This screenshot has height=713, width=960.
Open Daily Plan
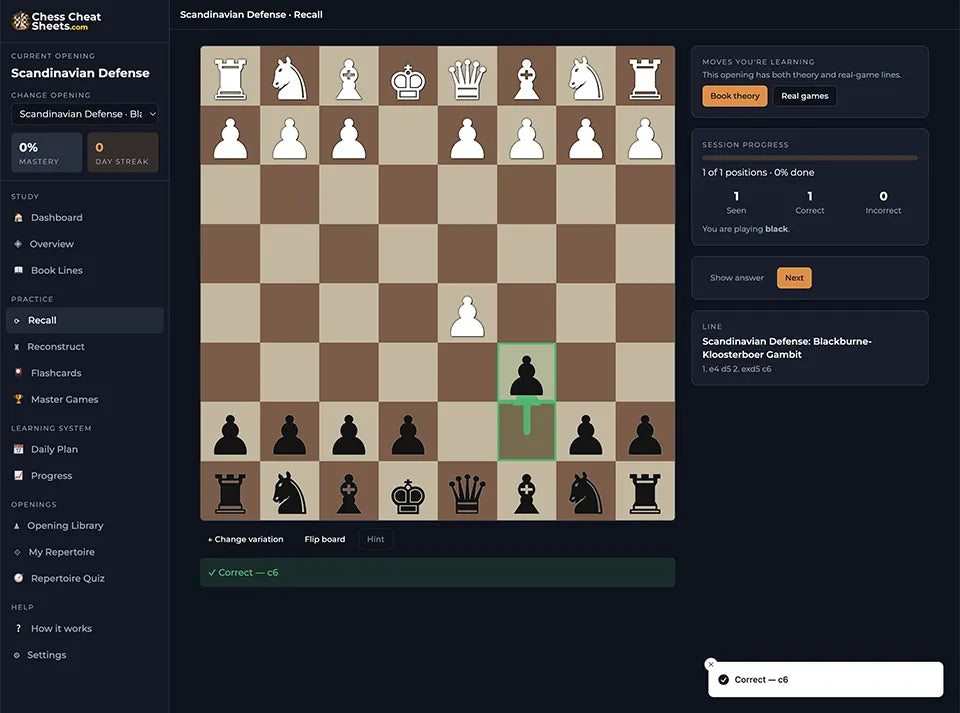pyautogui.click(x=84, y=449)
